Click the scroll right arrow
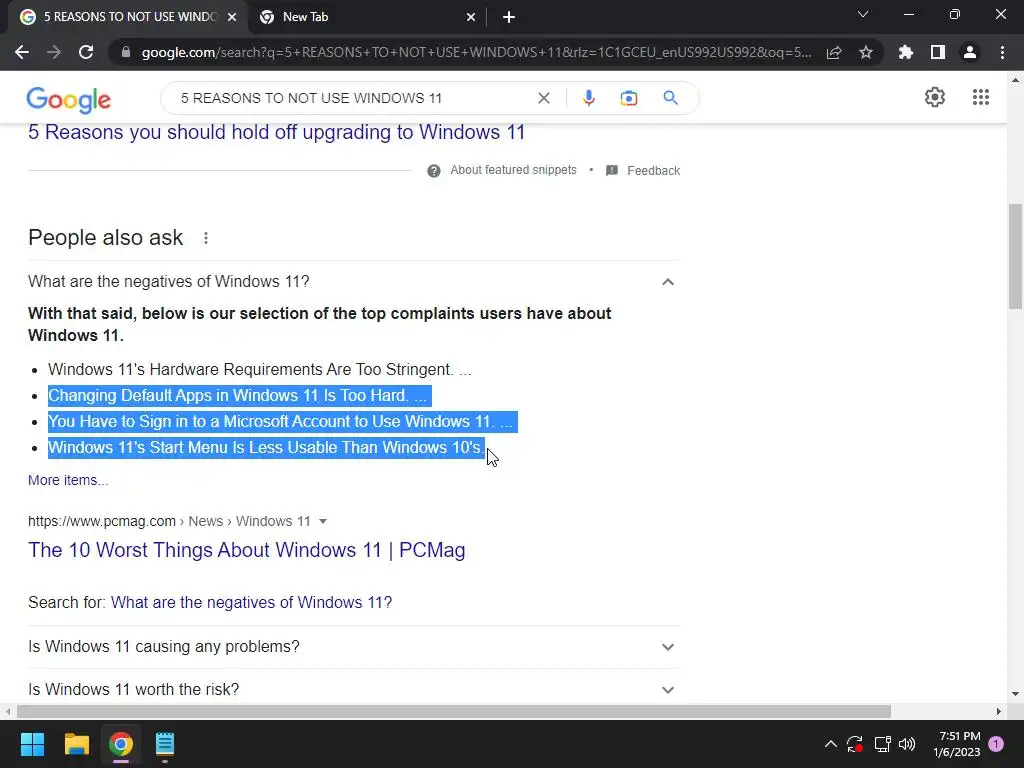Screen dimensions: 1024x768 [999, 711]
